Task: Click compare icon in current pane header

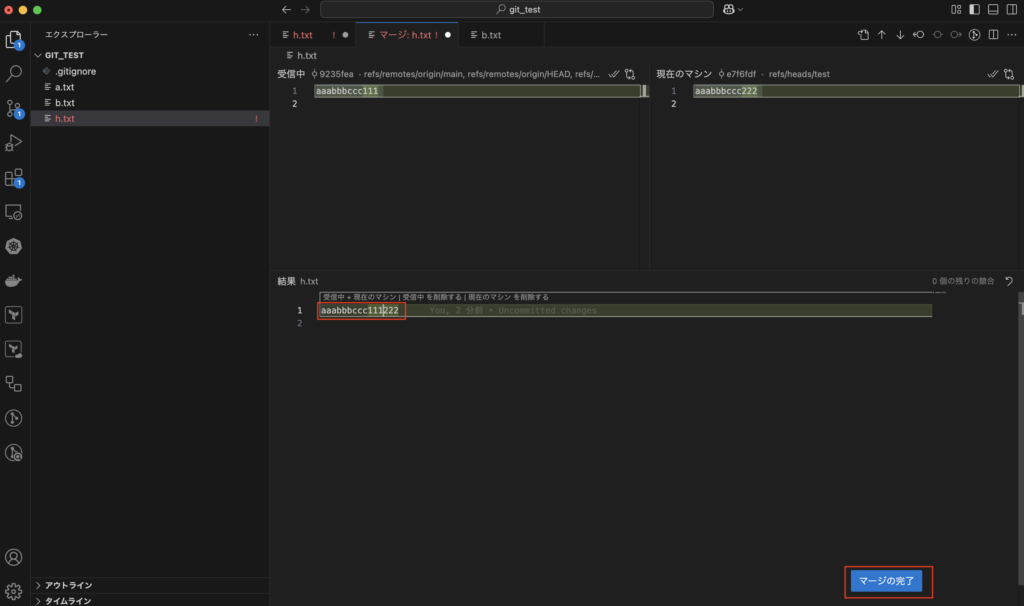Action: [1009, 74]
